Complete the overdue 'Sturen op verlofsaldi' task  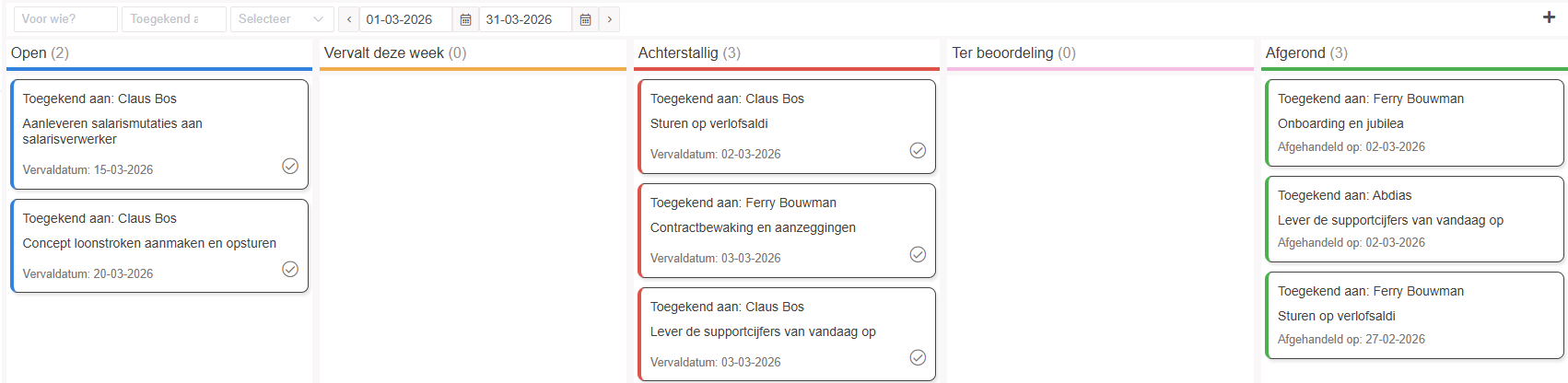coord(918,150)
